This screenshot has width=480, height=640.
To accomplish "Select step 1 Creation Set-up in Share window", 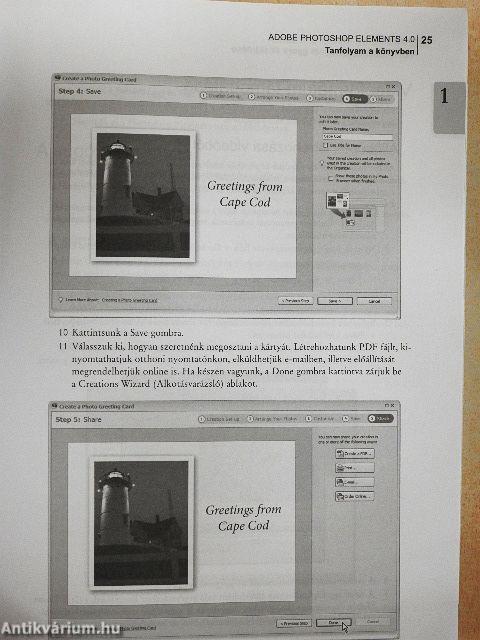I will (x=219, y=419).
